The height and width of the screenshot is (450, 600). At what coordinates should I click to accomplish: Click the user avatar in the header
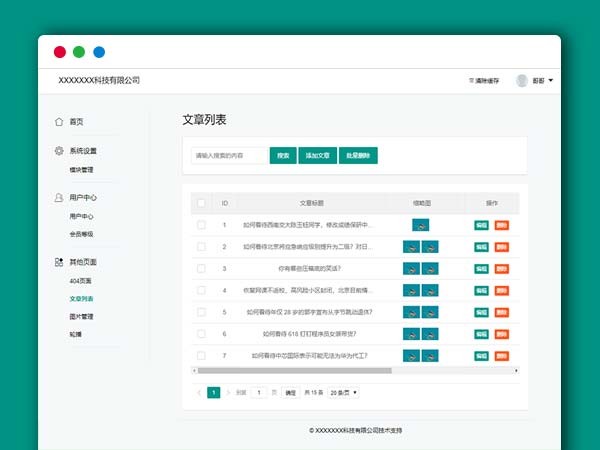[522, 80]
